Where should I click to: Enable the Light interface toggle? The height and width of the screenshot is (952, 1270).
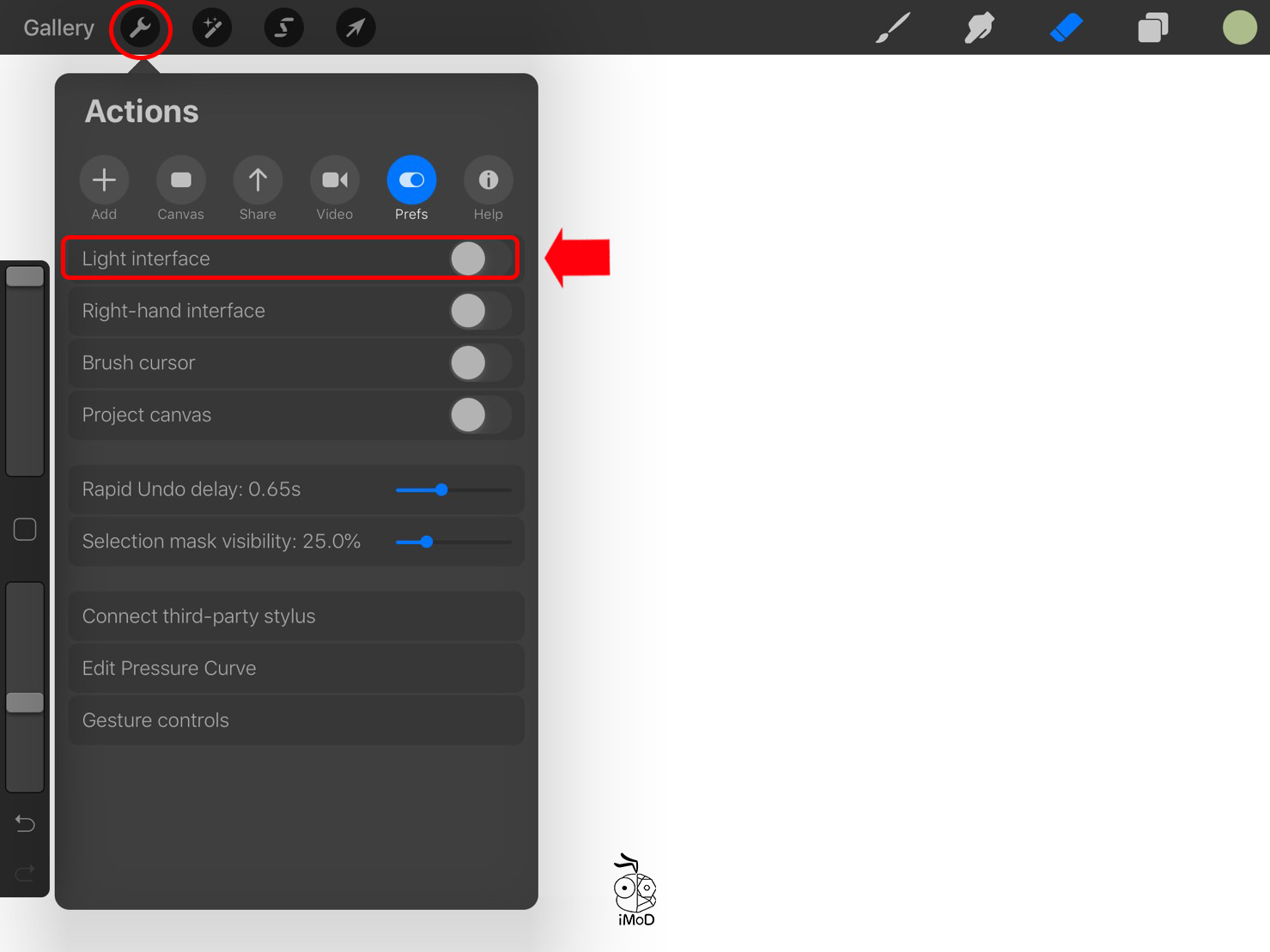[x=468, y=258]
